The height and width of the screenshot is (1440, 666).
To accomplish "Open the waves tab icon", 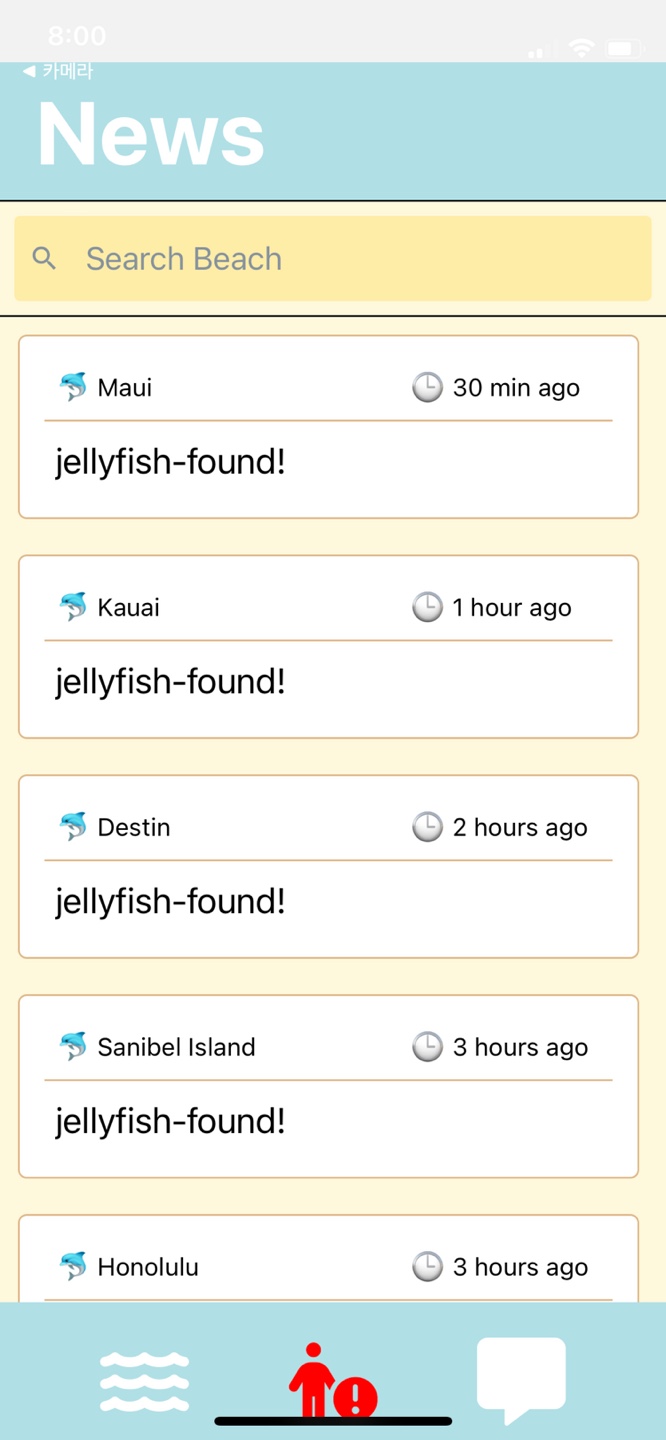I will coord(144,1381).
